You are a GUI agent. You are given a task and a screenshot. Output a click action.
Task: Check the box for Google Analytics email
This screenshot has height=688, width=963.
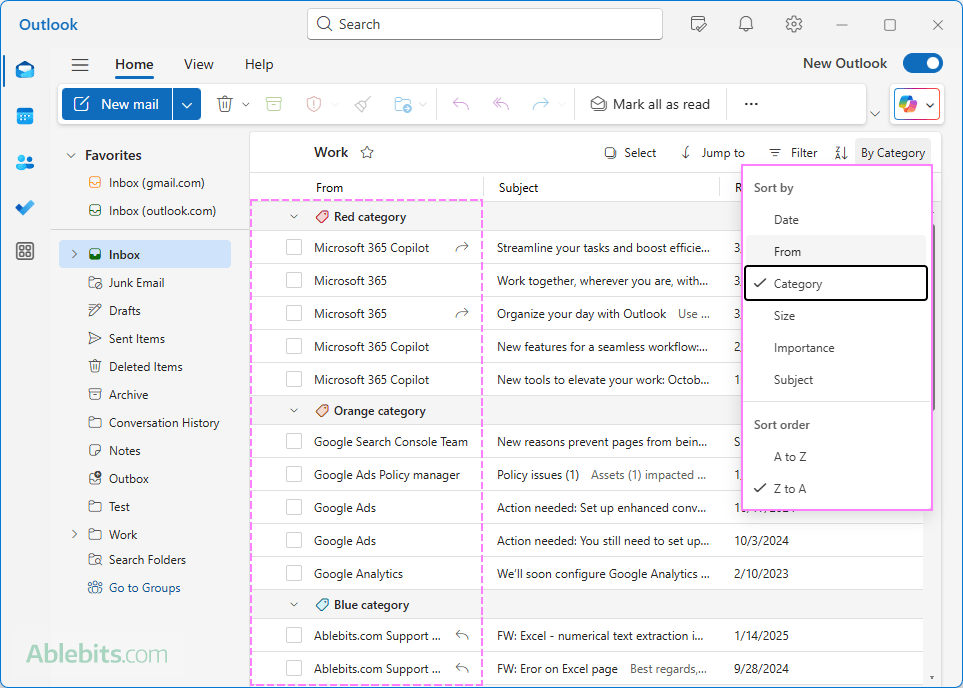(294, 574)
